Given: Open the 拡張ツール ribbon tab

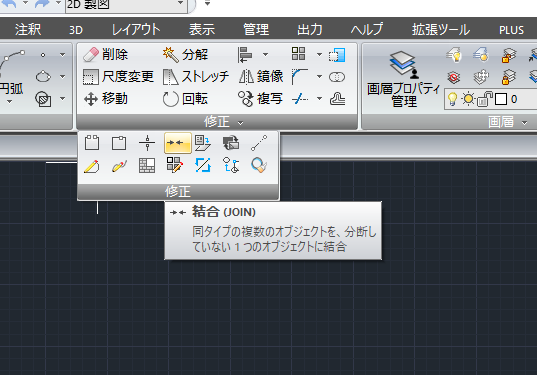Looking at the screenshot, I should (x=440, y=29).
